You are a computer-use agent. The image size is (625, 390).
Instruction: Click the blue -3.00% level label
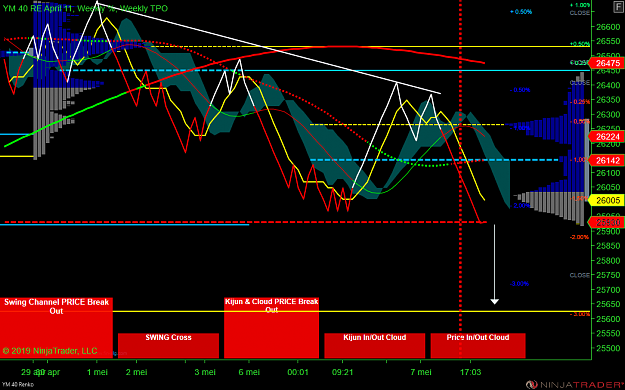pos(519,284)
